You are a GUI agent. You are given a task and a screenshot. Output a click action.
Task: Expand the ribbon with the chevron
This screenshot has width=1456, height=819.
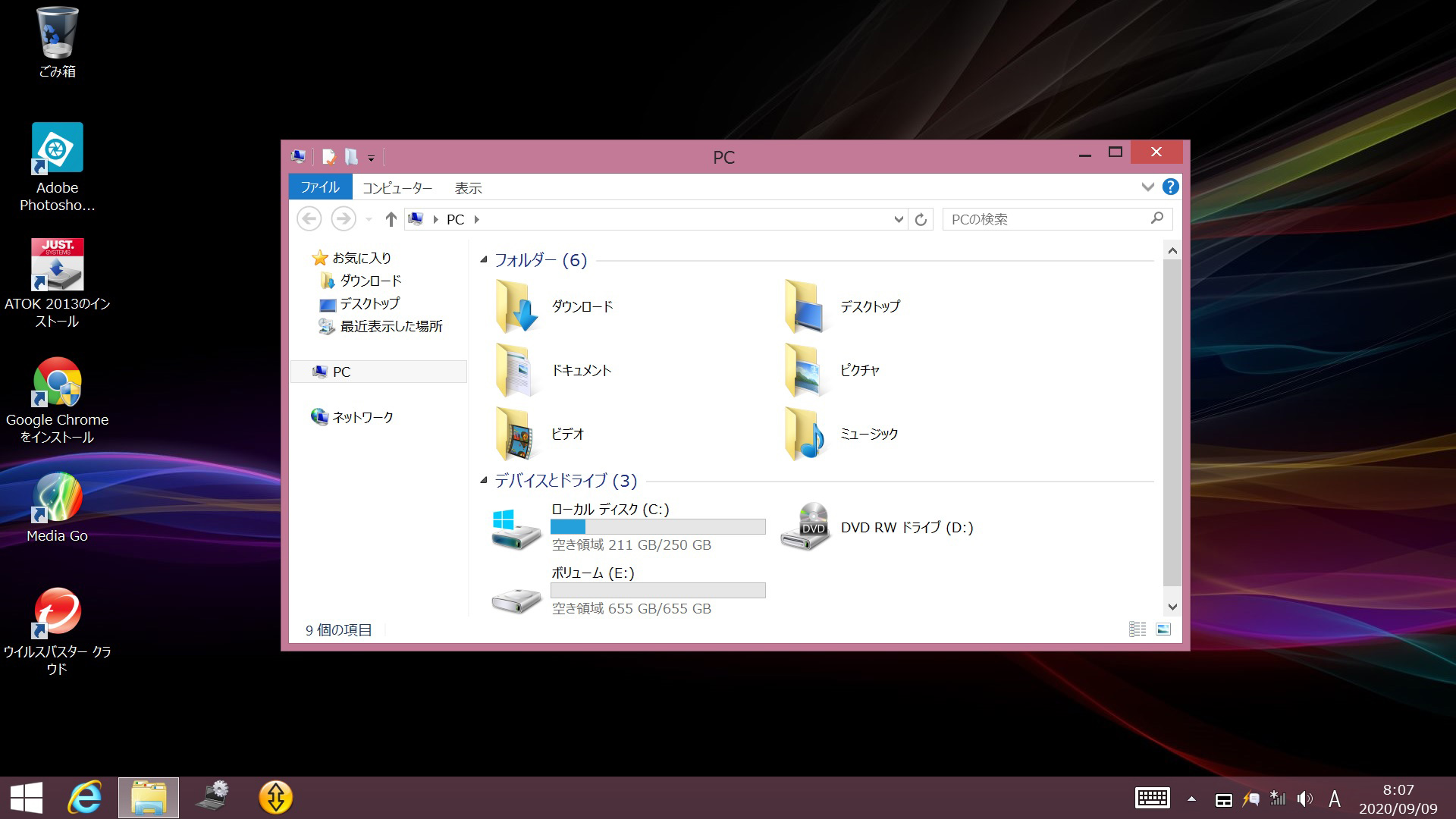(x=1147, y=187)
